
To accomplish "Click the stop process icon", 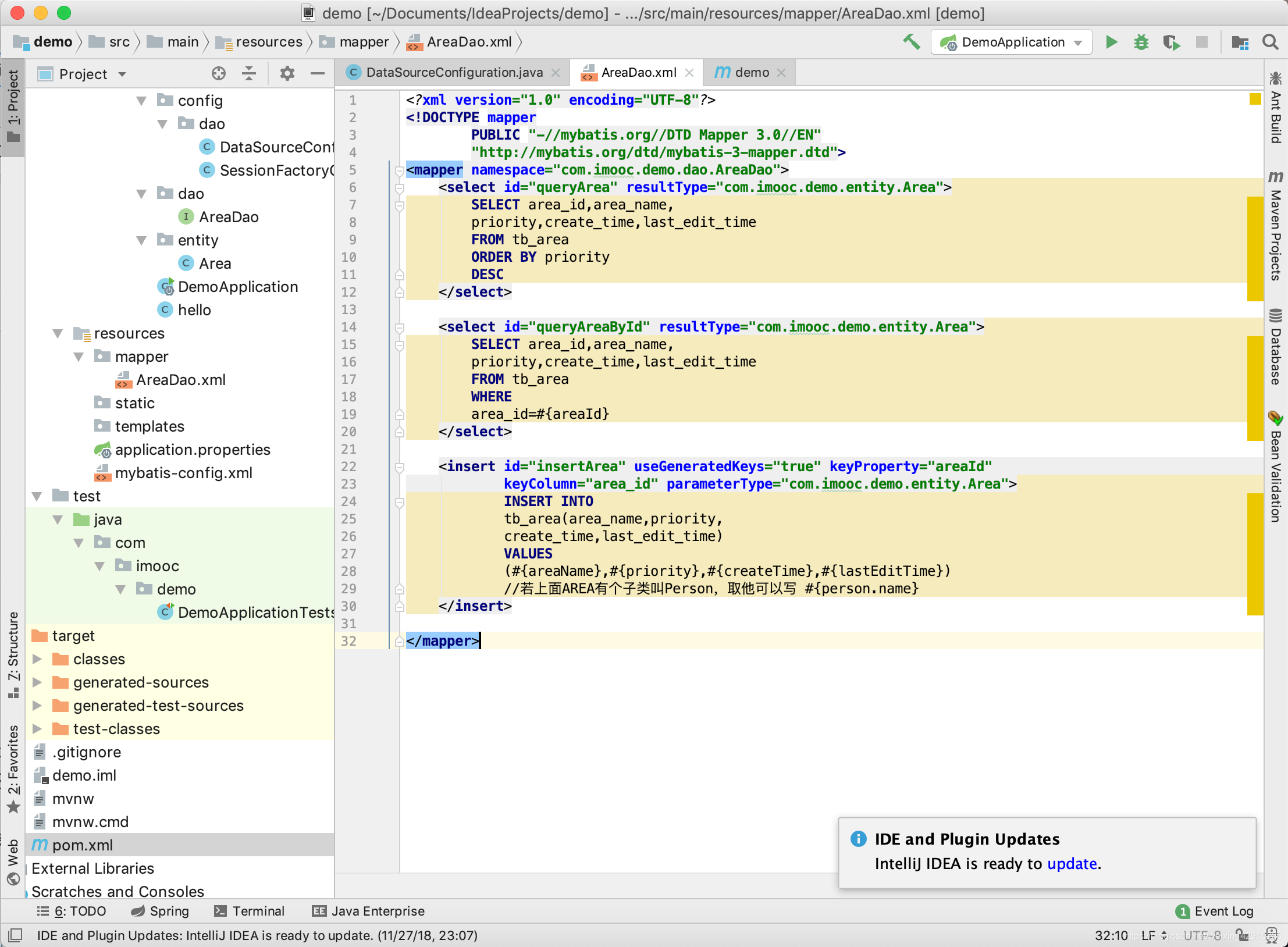I will (1201, 42).
